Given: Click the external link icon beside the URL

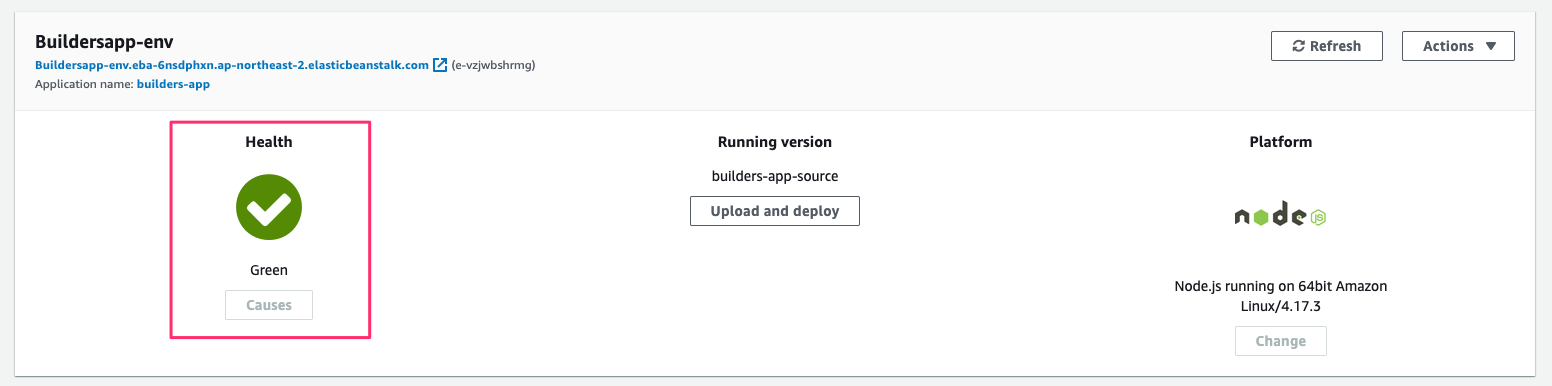Looking at the screenshot, I should coord(440,65).
